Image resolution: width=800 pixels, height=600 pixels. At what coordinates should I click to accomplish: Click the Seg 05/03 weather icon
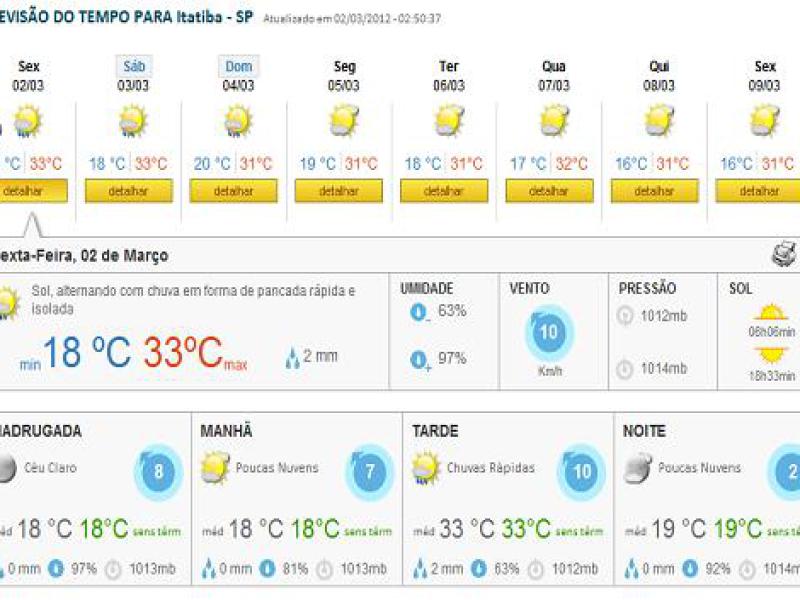pos(344,122)
